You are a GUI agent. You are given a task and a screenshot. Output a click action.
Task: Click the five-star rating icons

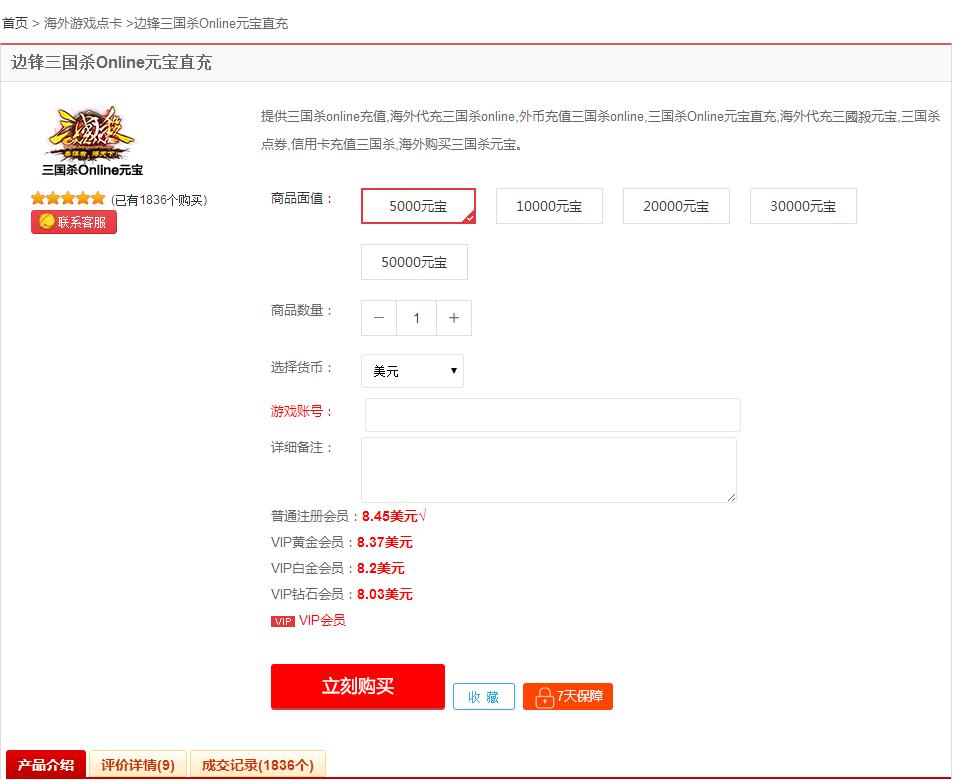pos(68,198)
